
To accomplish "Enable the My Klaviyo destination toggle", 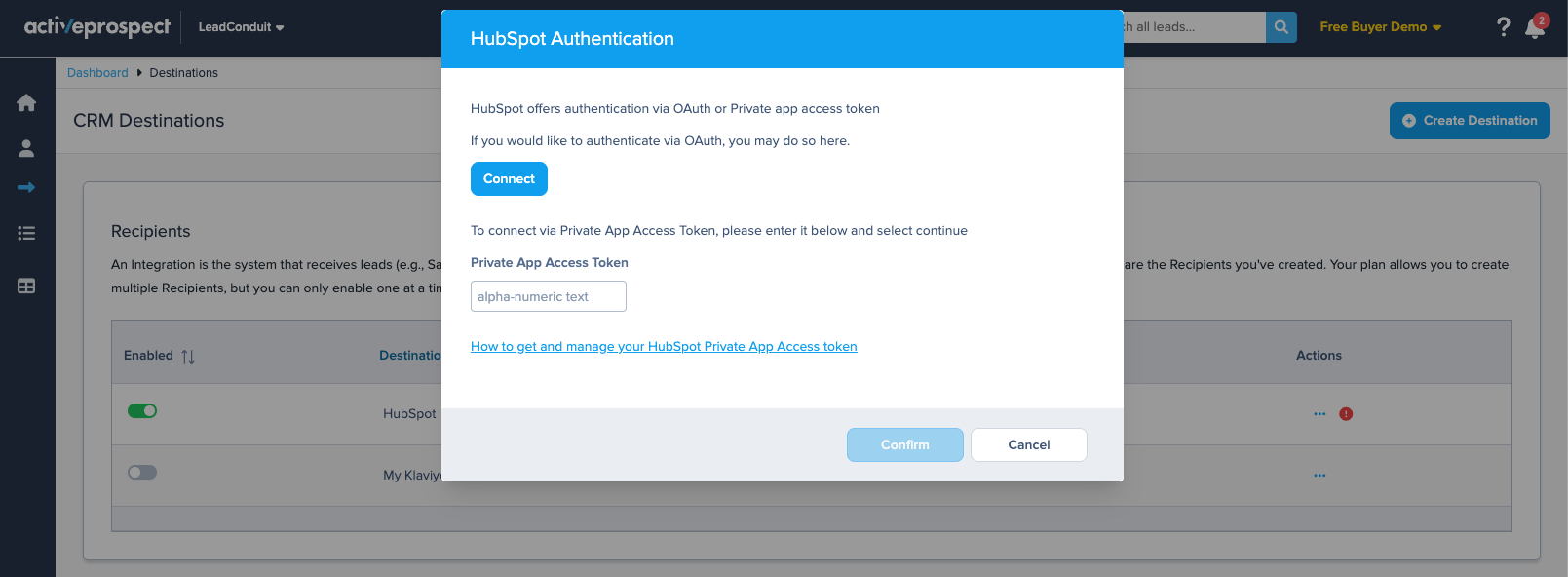I will [142, 473].
